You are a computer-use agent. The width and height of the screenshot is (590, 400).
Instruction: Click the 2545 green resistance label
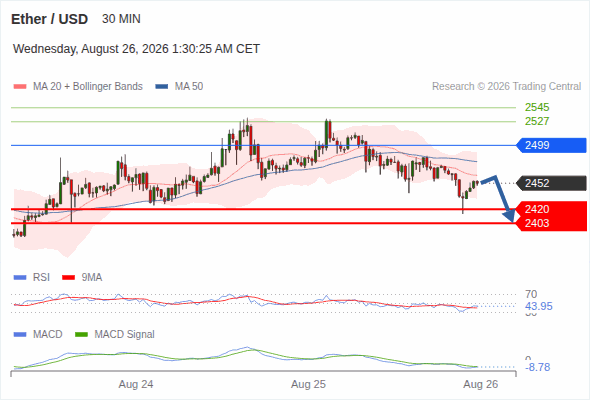tap(537, 108)
